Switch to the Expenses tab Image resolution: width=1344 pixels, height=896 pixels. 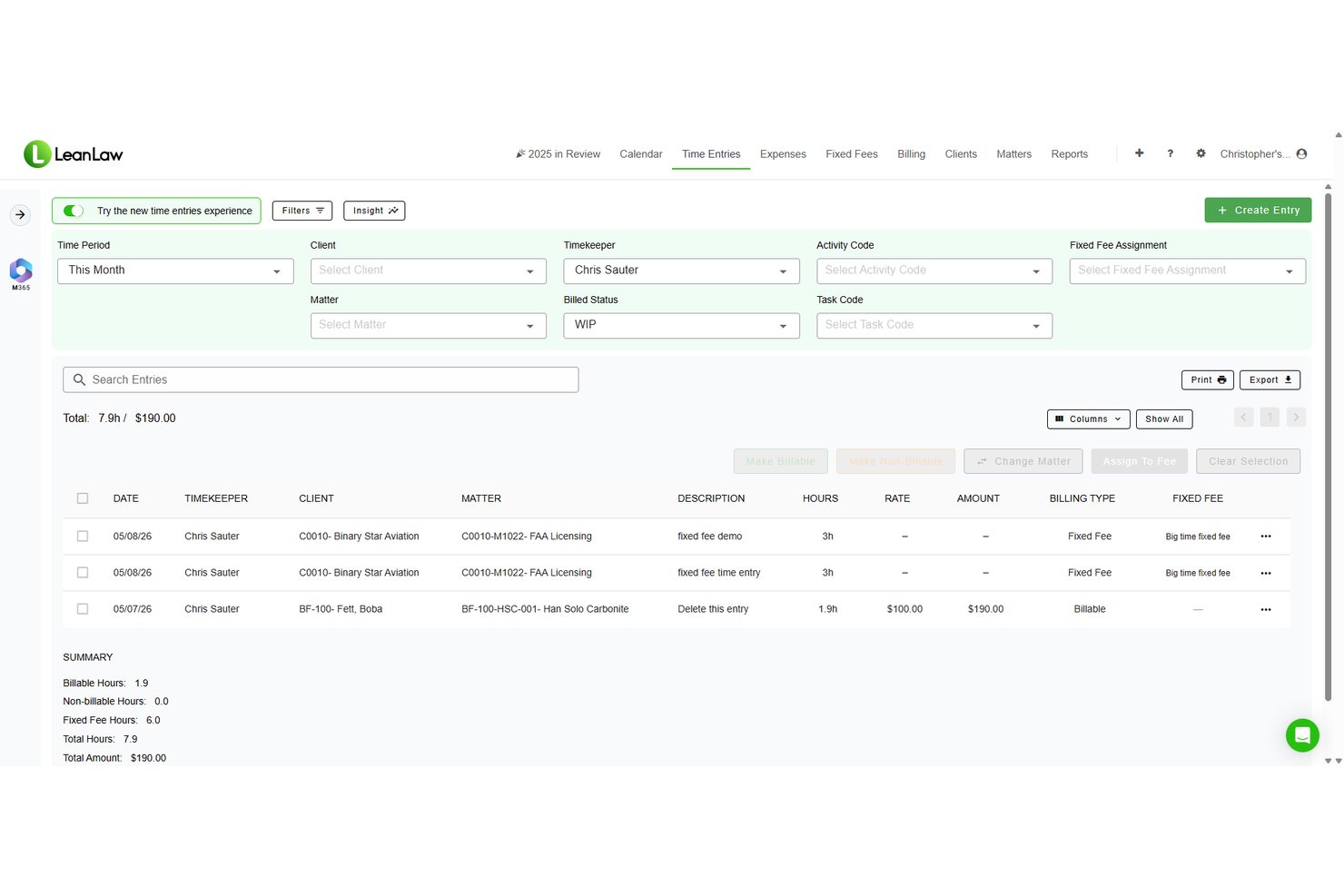point(783,154)
